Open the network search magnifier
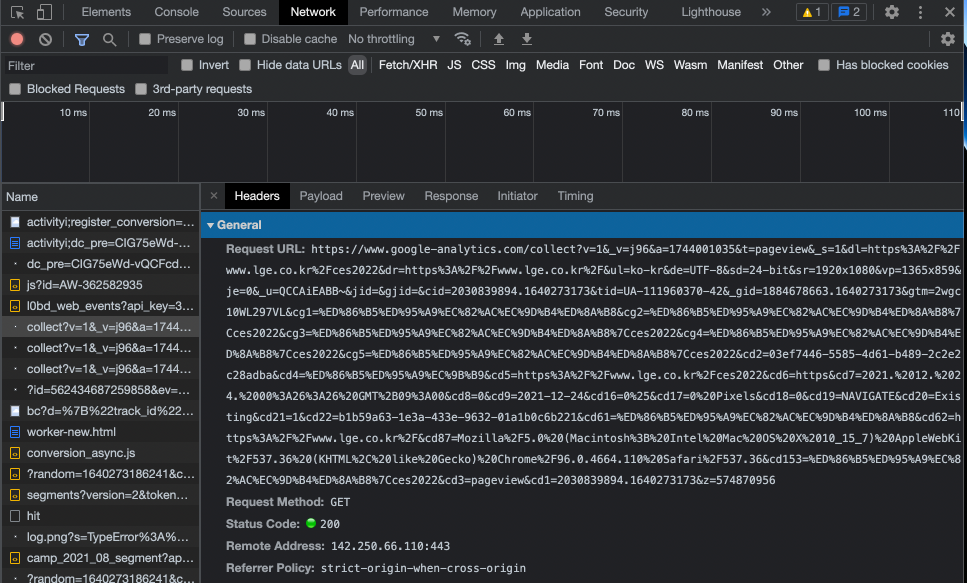967x583 pixels. pos(109,39)
